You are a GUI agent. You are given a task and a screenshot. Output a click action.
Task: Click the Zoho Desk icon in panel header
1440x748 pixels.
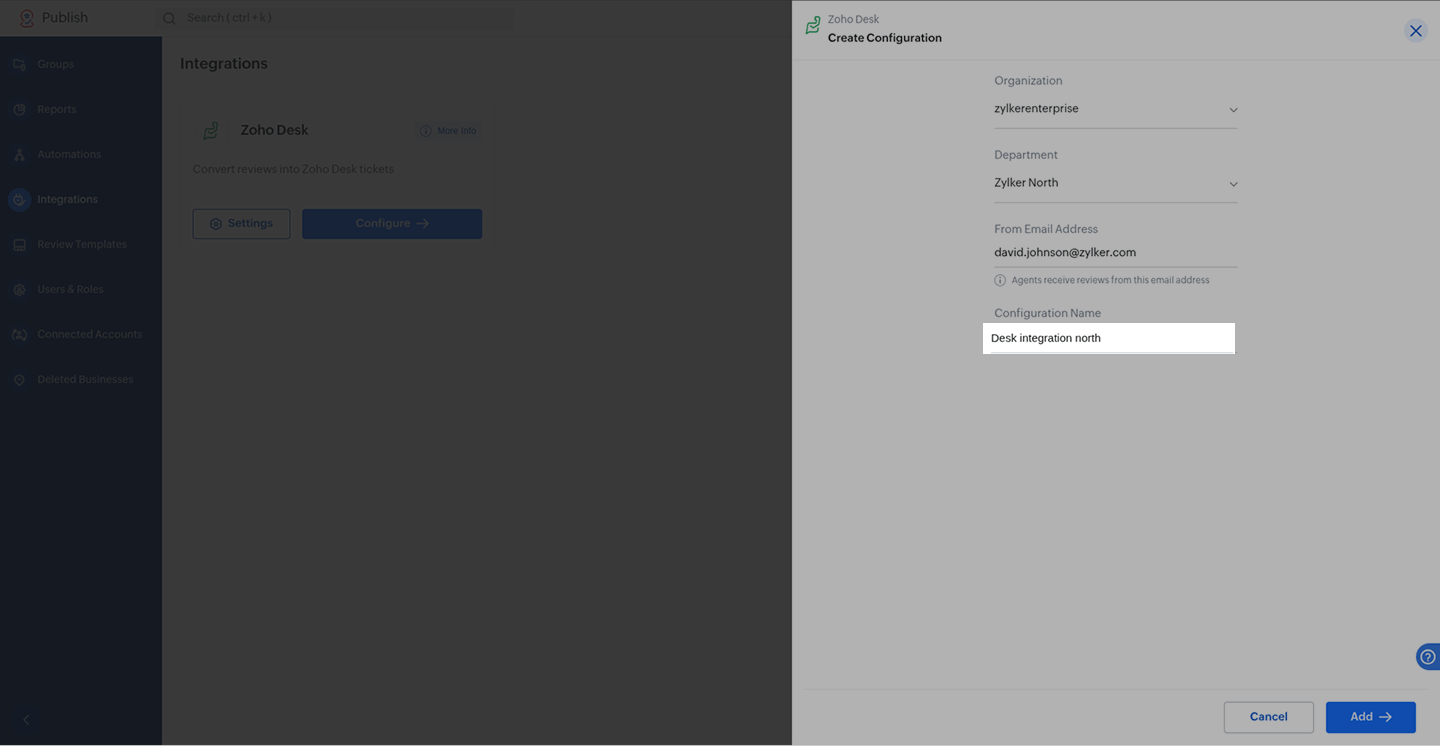(813, 26)
